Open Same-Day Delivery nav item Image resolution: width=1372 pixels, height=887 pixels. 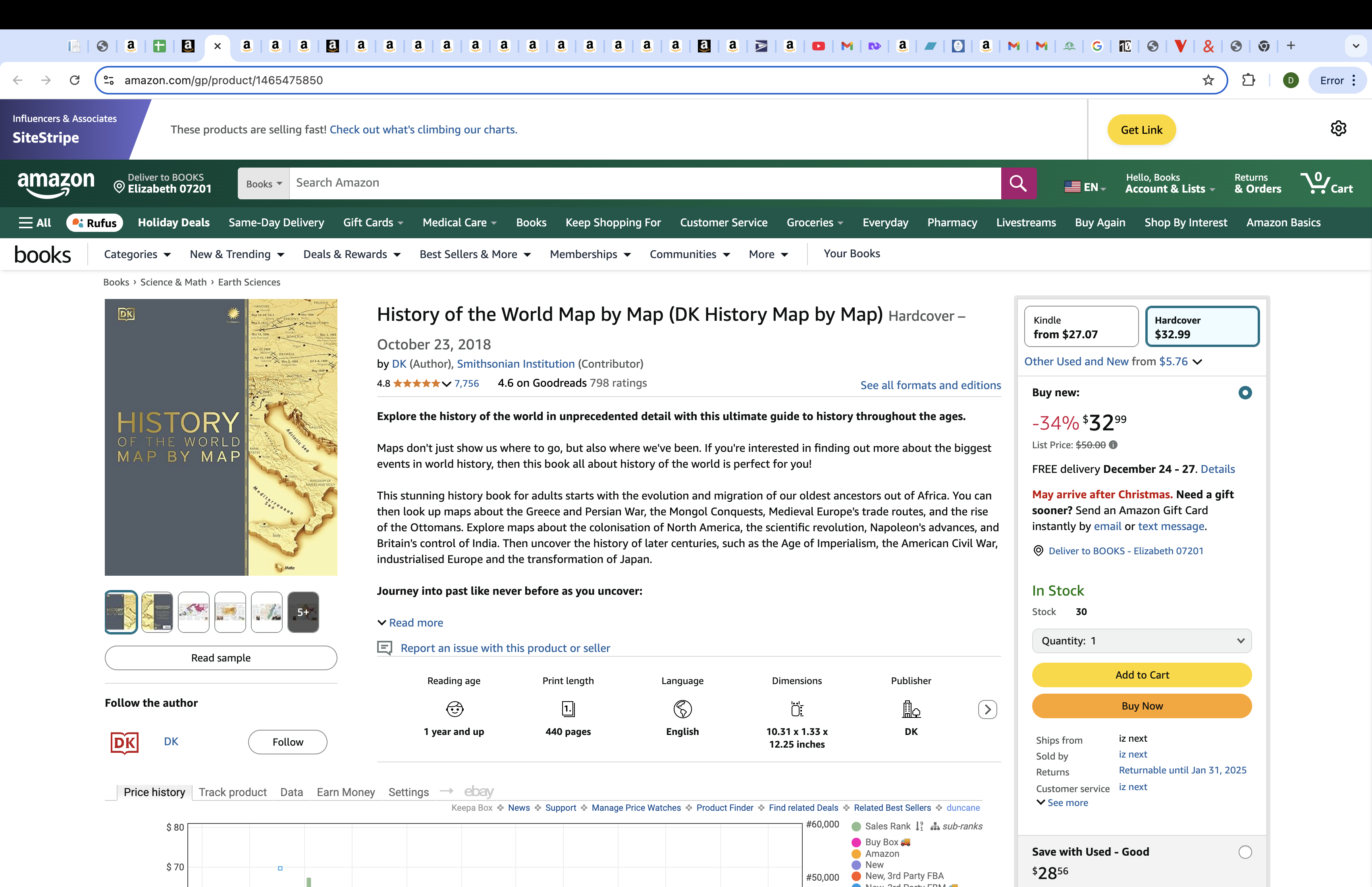(x=276, y=222)
